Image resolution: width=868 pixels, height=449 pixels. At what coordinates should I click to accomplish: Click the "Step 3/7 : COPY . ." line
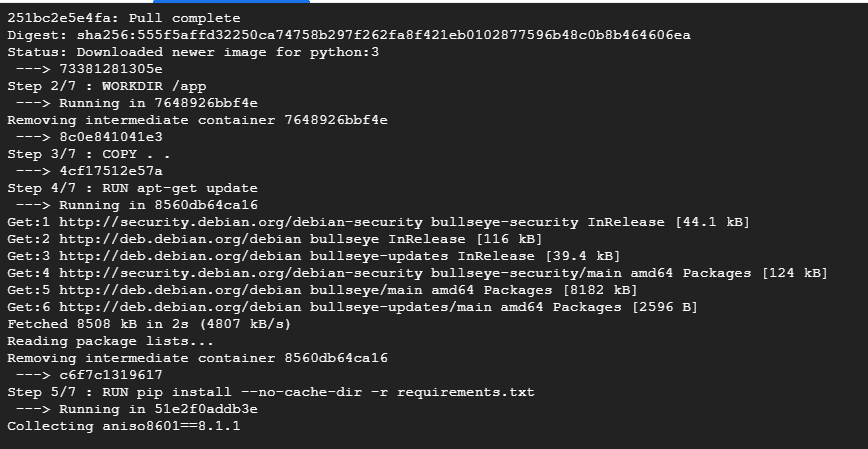pos(89,154)
